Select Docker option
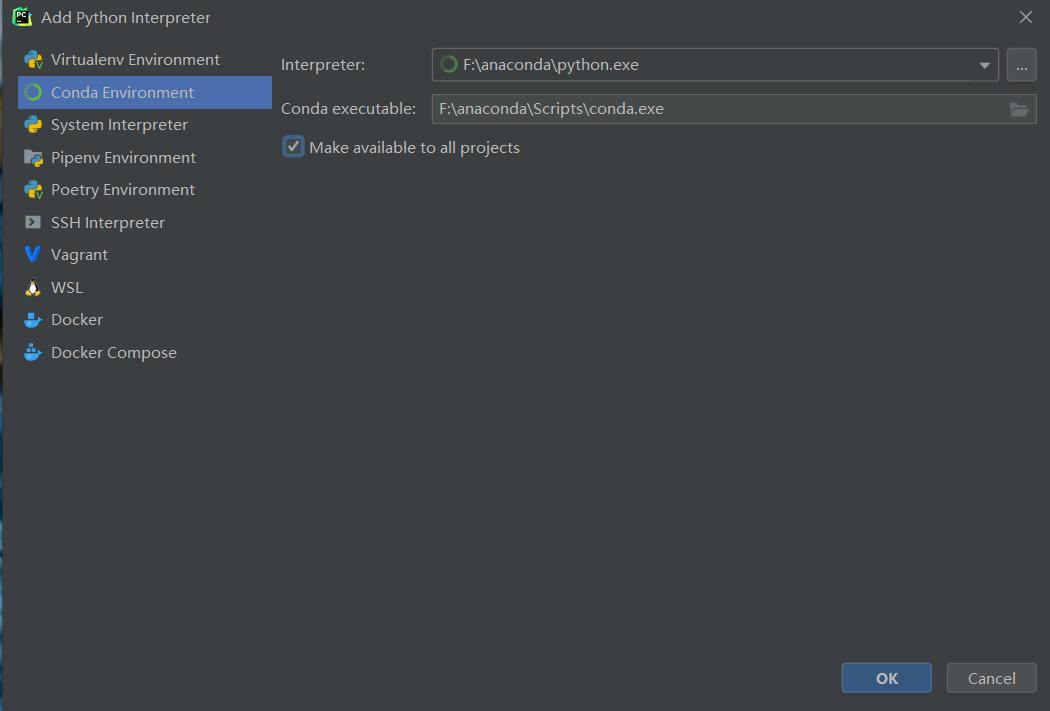This screenshot has height=711, width=1050. [145, 319]
